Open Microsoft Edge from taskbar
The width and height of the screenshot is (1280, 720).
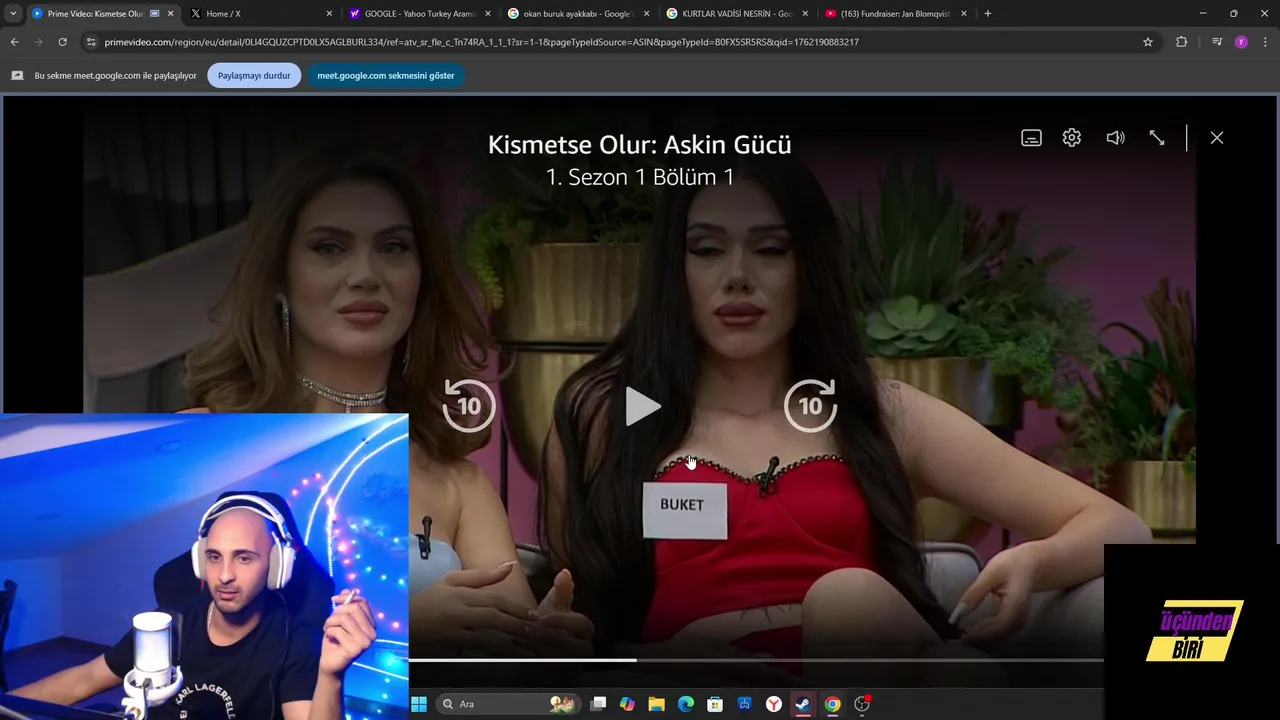tap(686, 704)
